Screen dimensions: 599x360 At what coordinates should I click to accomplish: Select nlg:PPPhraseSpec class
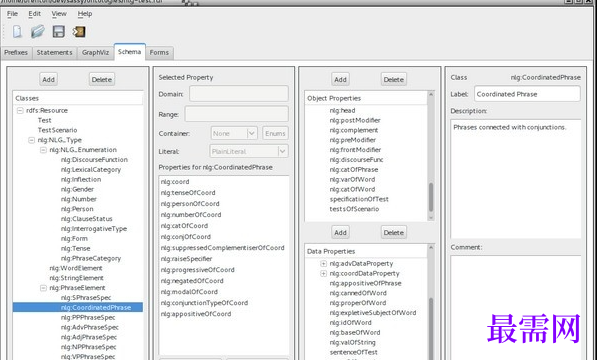(88, 318)
